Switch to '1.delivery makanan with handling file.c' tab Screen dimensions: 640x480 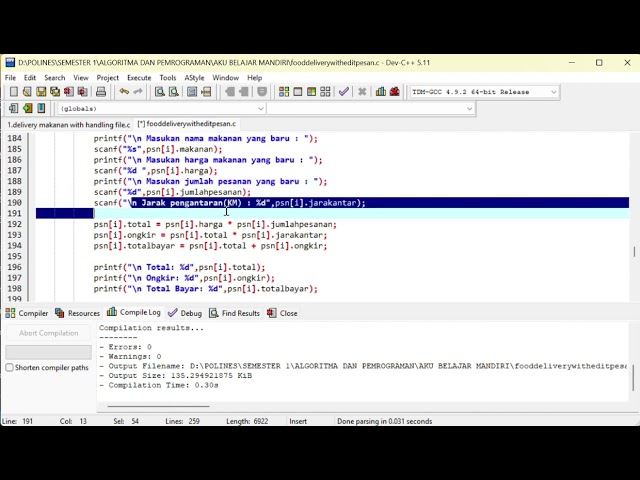[69, 124]
